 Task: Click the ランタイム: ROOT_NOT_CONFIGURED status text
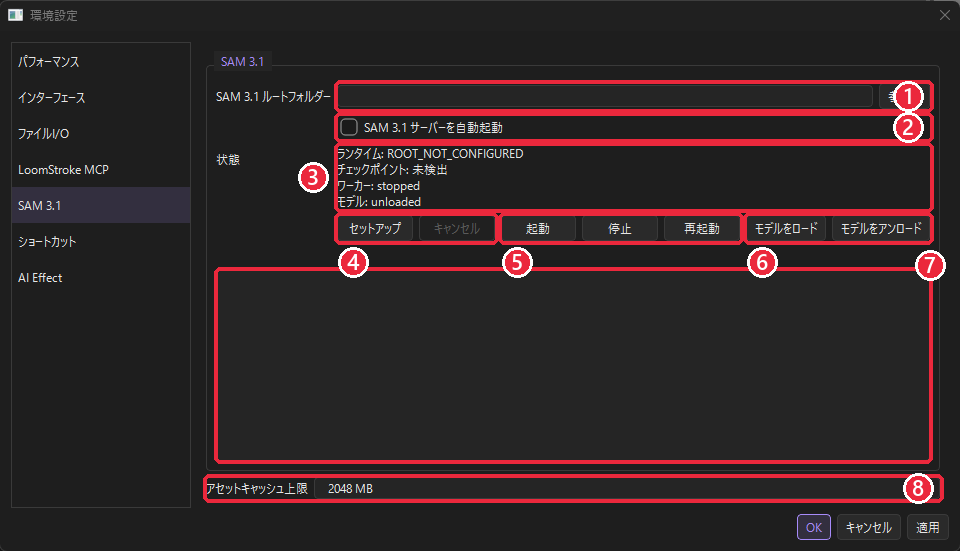pyautogui.click(x=430, y=154)
